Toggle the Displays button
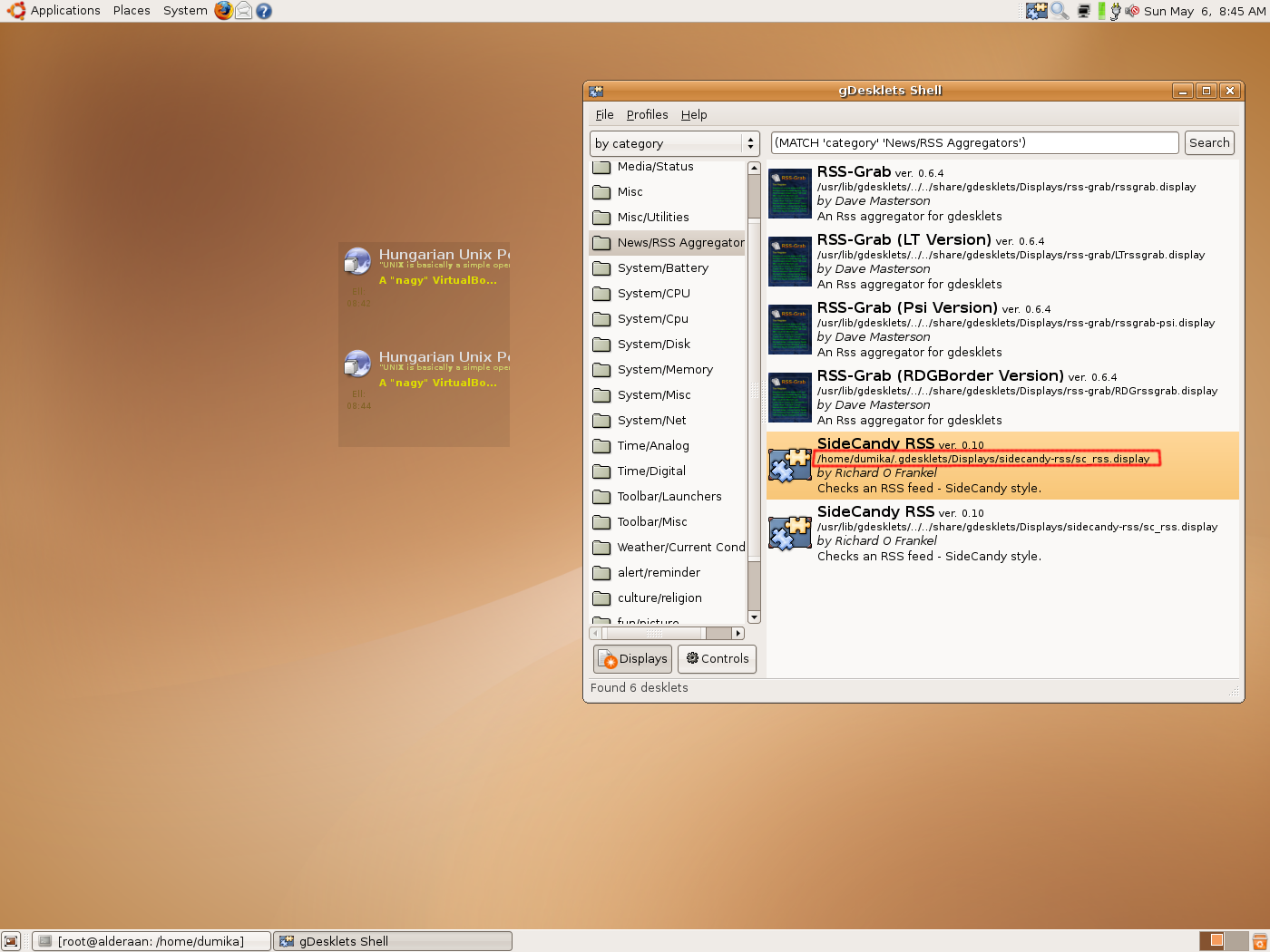 pyautogui.click(x=633, y=659)
